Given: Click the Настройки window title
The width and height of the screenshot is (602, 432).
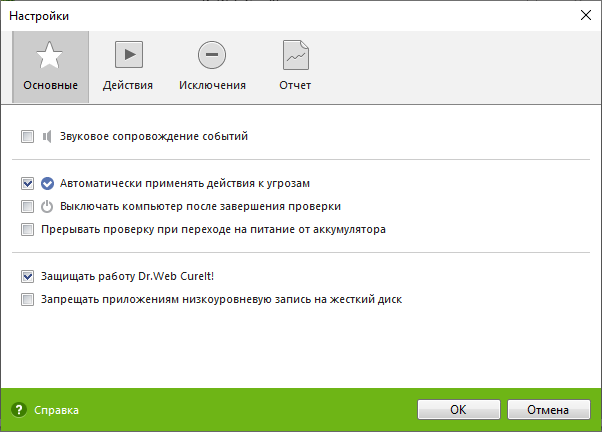Looking at the screenshot, I should 39,16.
